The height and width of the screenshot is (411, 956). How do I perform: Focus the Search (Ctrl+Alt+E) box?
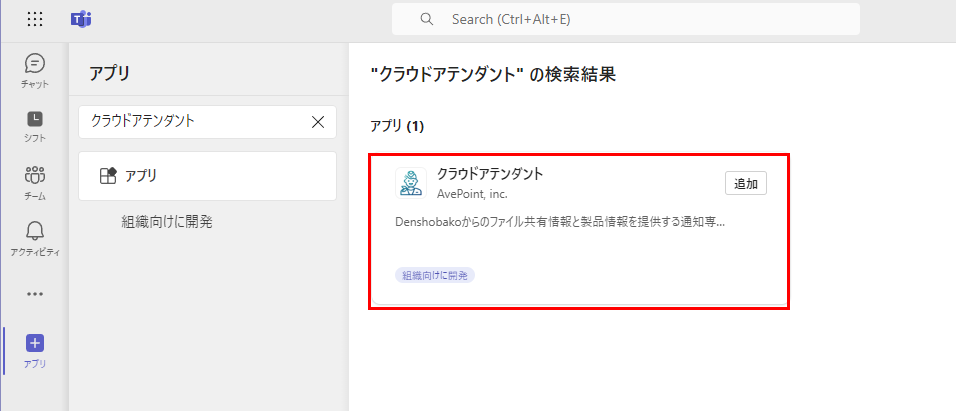[x=626, y=20]
